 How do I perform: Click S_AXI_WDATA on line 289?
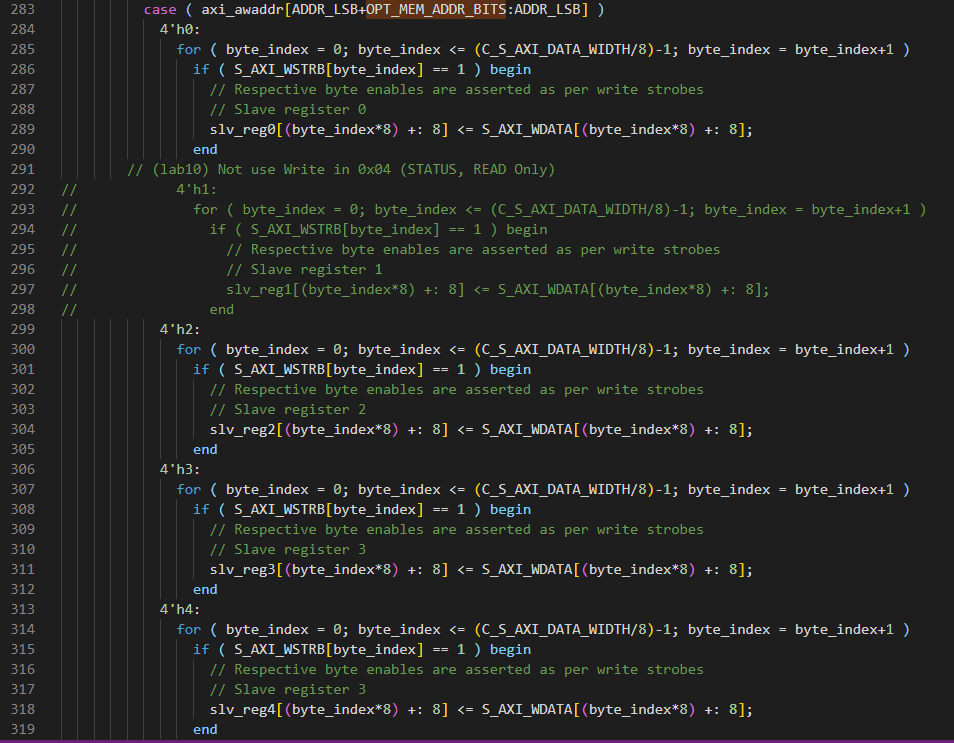coord(527,130)
